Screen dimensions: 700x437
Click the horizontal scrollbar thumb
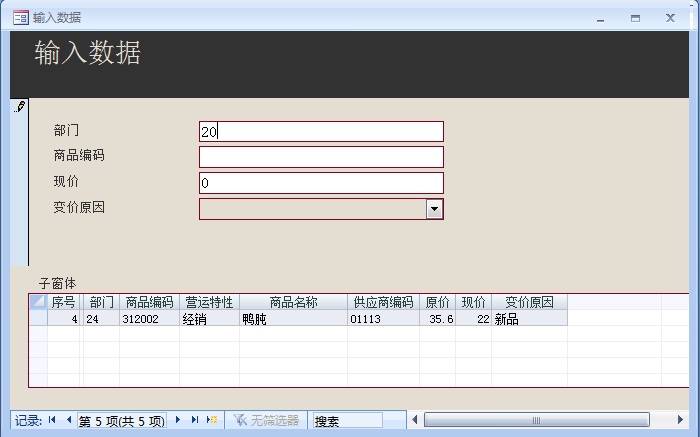coord(537,420)
